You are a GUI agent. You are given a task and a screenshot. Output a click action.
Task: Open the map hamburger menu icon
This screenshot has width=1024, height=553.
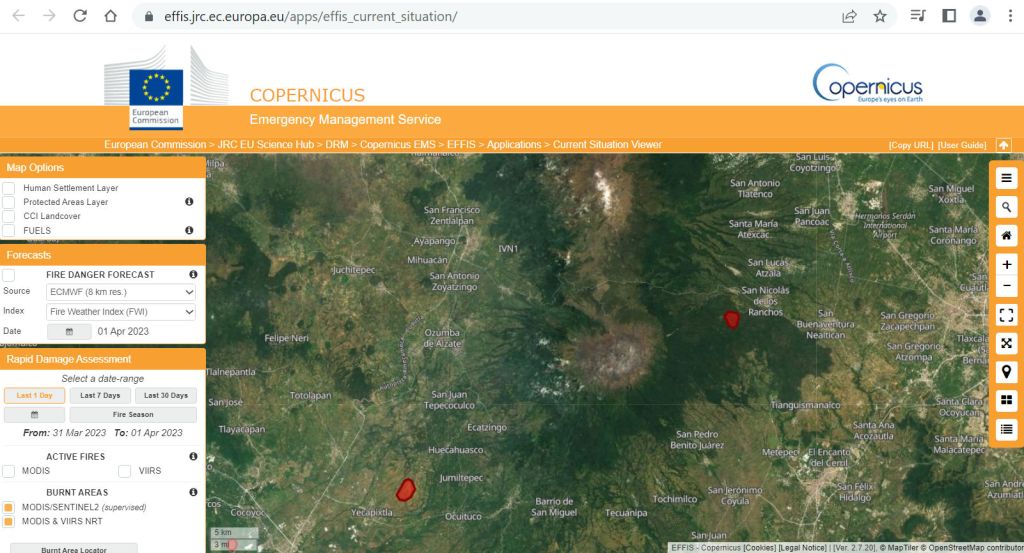tap(1006, 178)
